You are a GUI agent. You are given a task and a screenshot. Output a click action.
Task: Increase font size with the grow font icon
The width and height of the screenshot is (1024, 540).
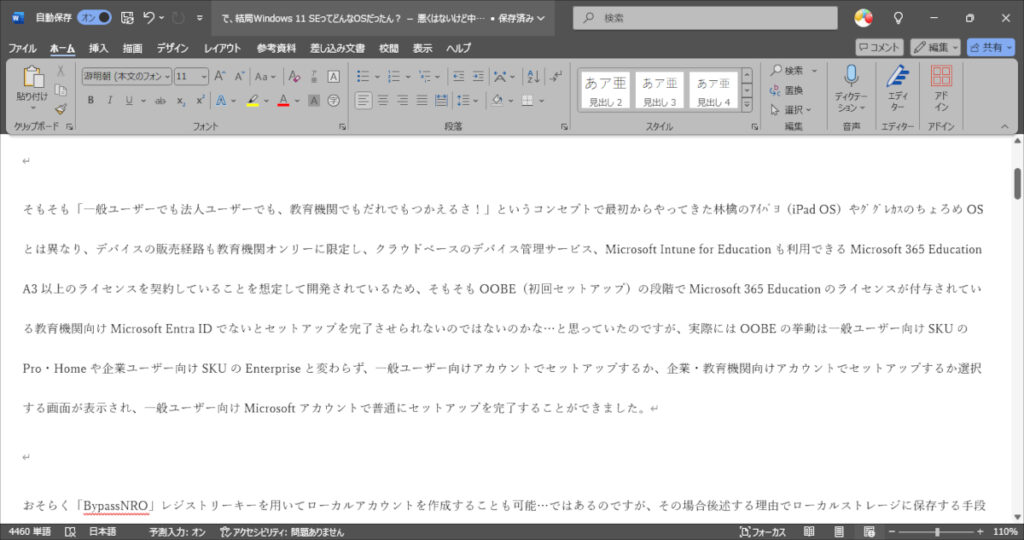coord(220,76)
